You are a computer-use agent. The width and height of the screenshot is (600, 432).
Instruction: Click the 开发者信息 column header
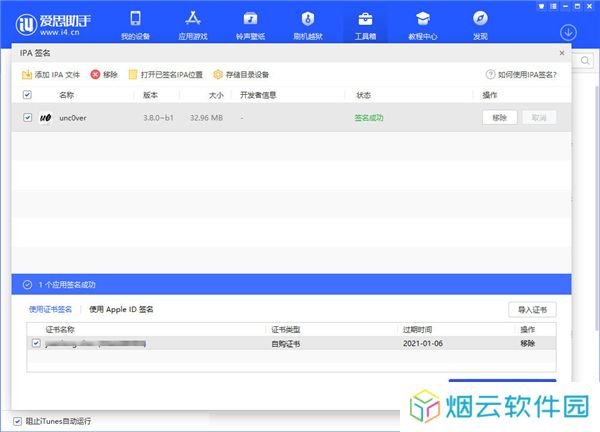258,95
